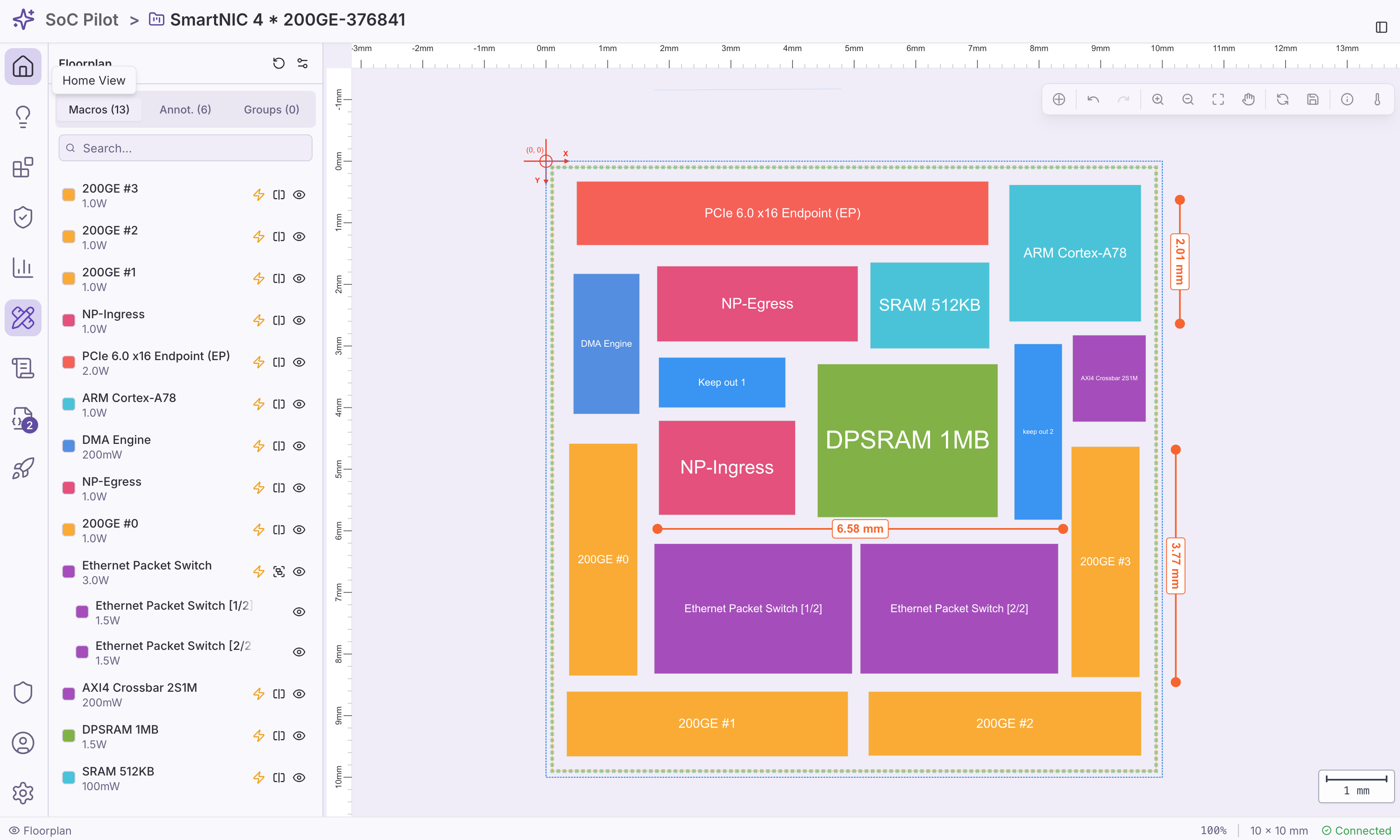
Task: Toggle visibility of Ethernet Packet Switch [1/2]
Action: point(299,611)
